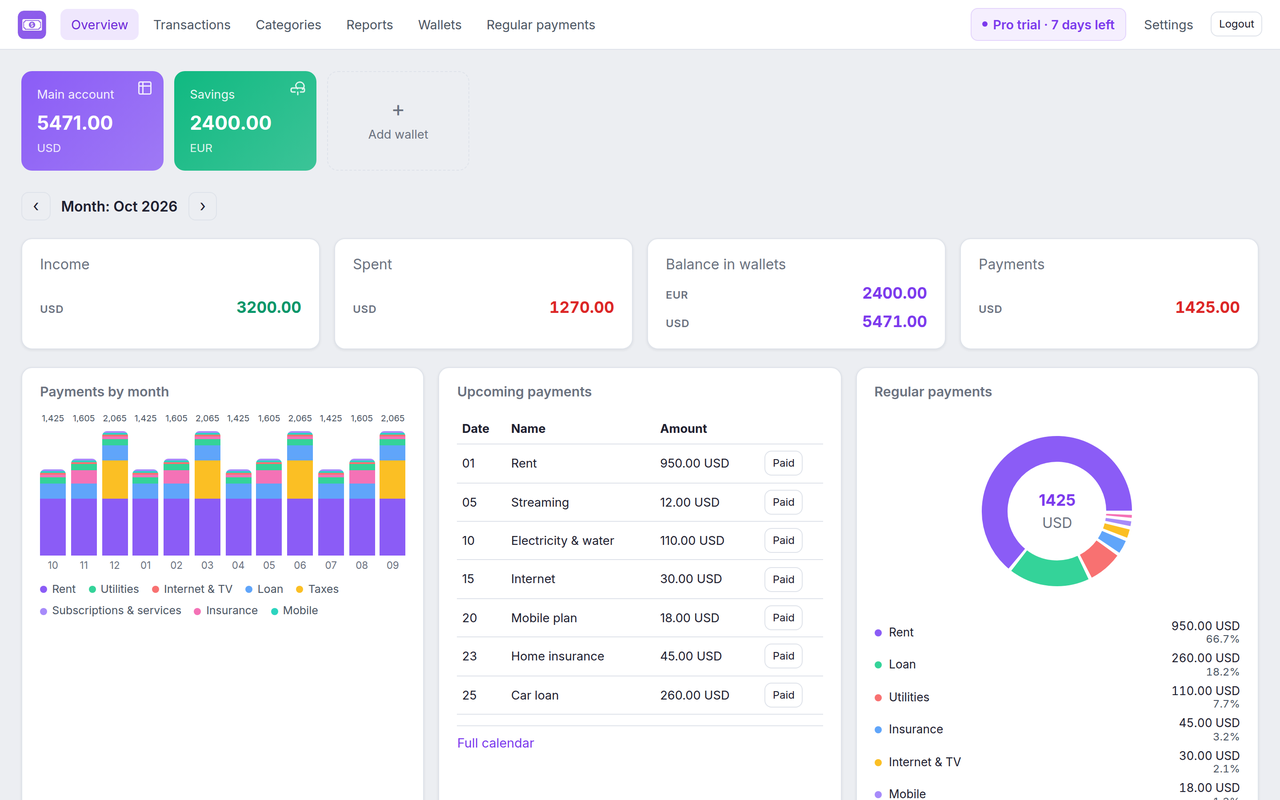1280x800 pixels.
Task: Toggle Rent in Payments by month legend
Action: (58, 589)
